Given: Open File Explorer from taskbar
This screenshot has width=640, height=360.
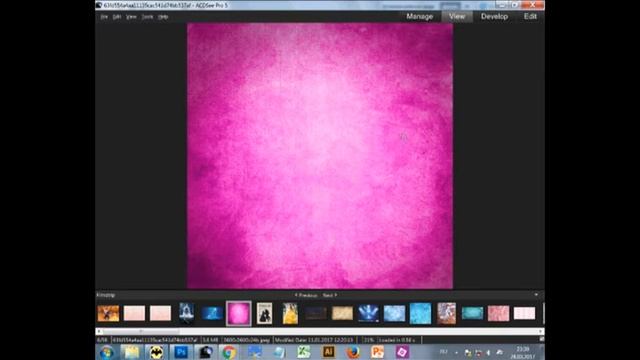Looking at the screenshot, I should [x=132, y=352].
